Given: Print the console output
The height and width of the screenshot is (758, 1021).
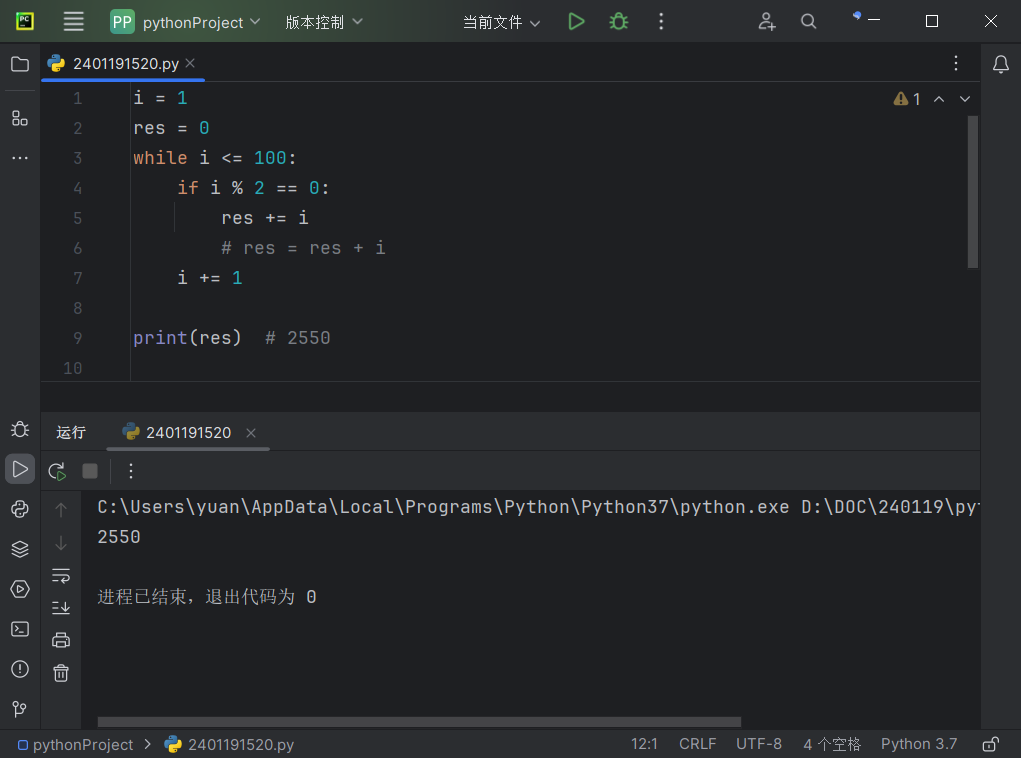Looking at the screenshot, I should click(x=61, y=640).
